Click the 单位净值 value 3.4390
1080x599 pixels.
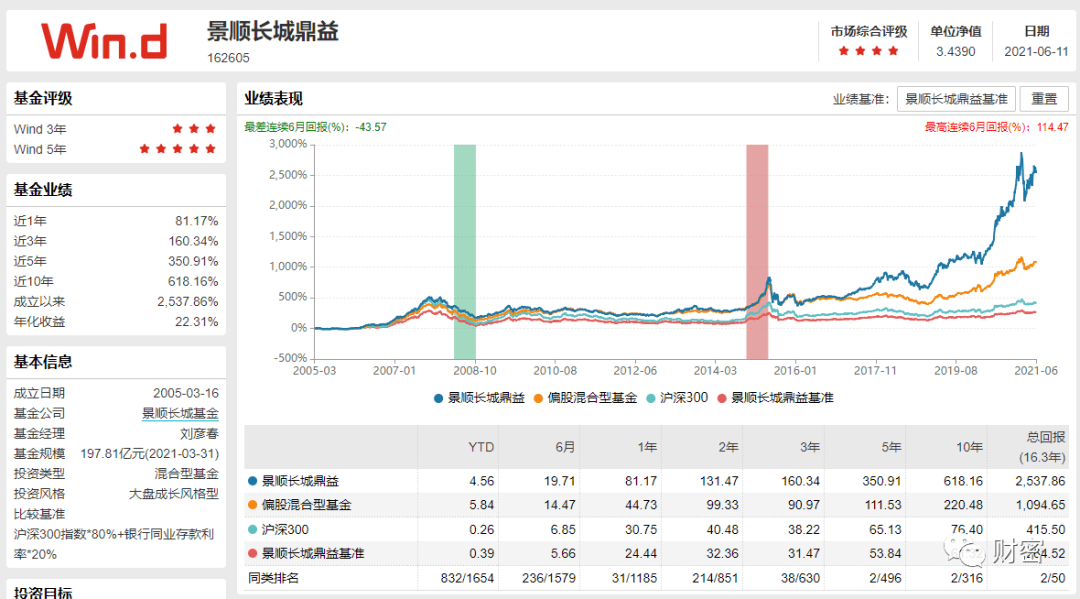pos(955,52)
